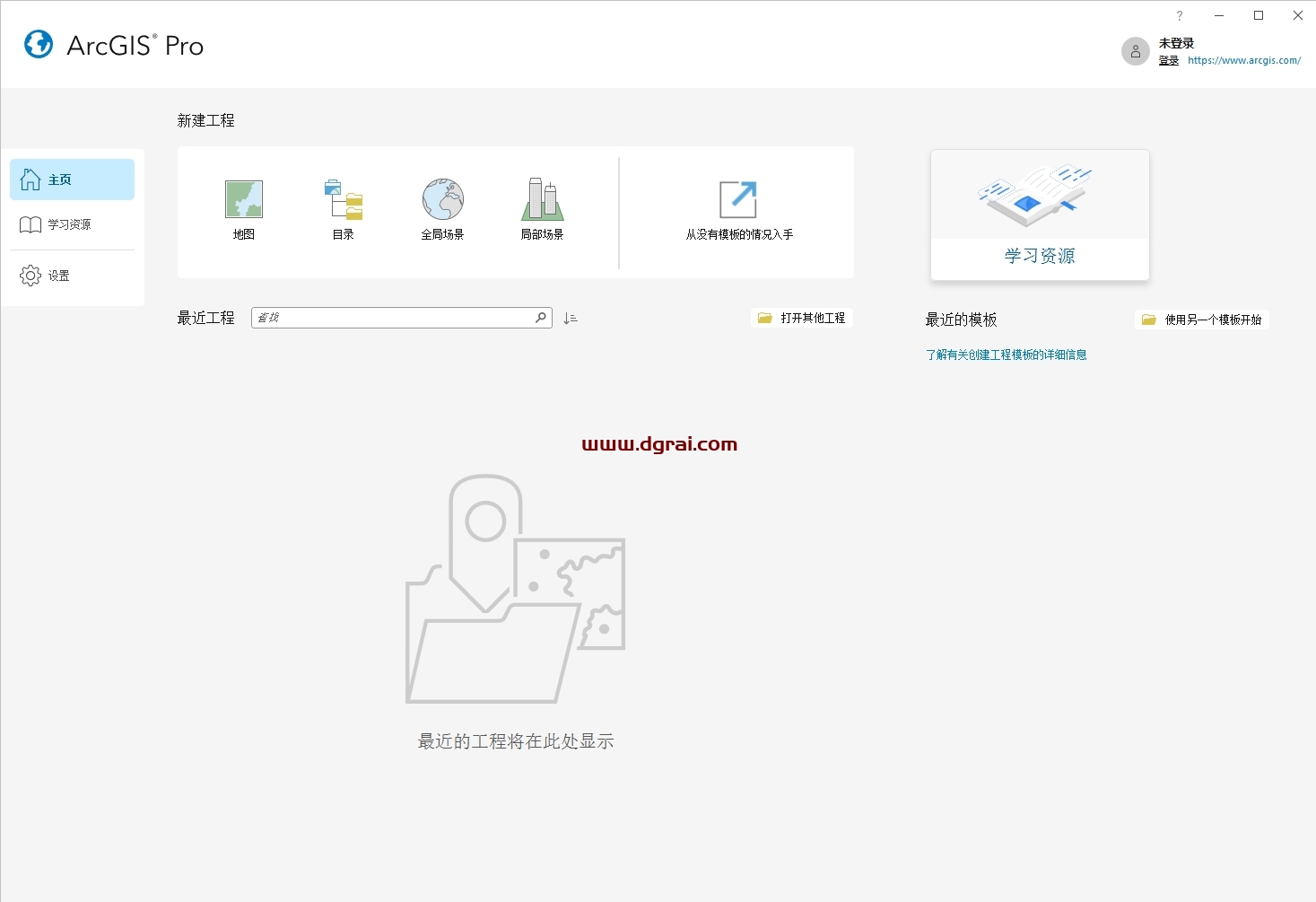Open the 了解有关创建工程模板的详细信息 link

(x=1006, y=355)
